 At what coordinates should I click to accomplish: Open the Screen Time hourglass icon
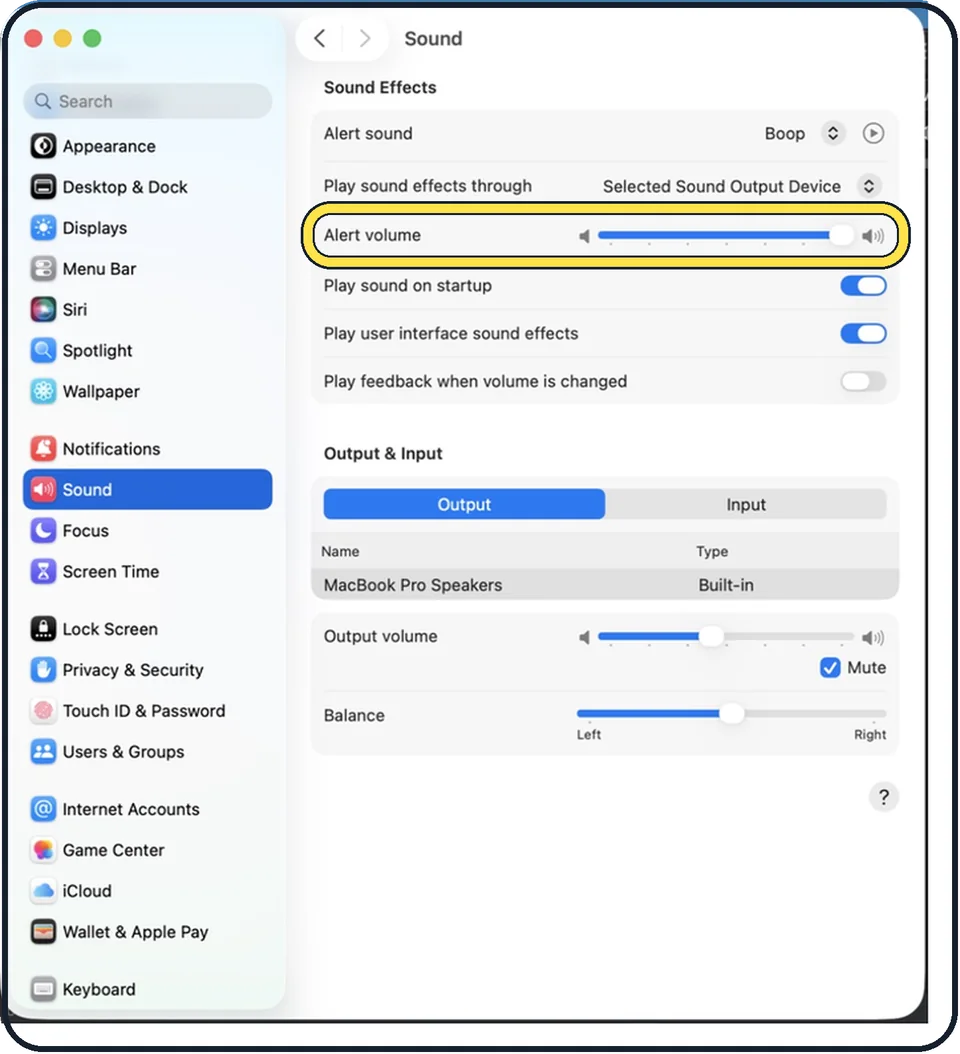(x=43, y=571)
